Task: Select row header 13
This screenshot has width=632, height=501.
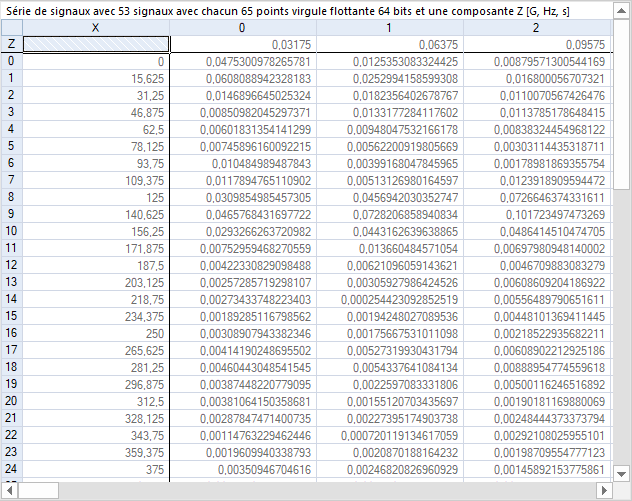Action: 12,282
